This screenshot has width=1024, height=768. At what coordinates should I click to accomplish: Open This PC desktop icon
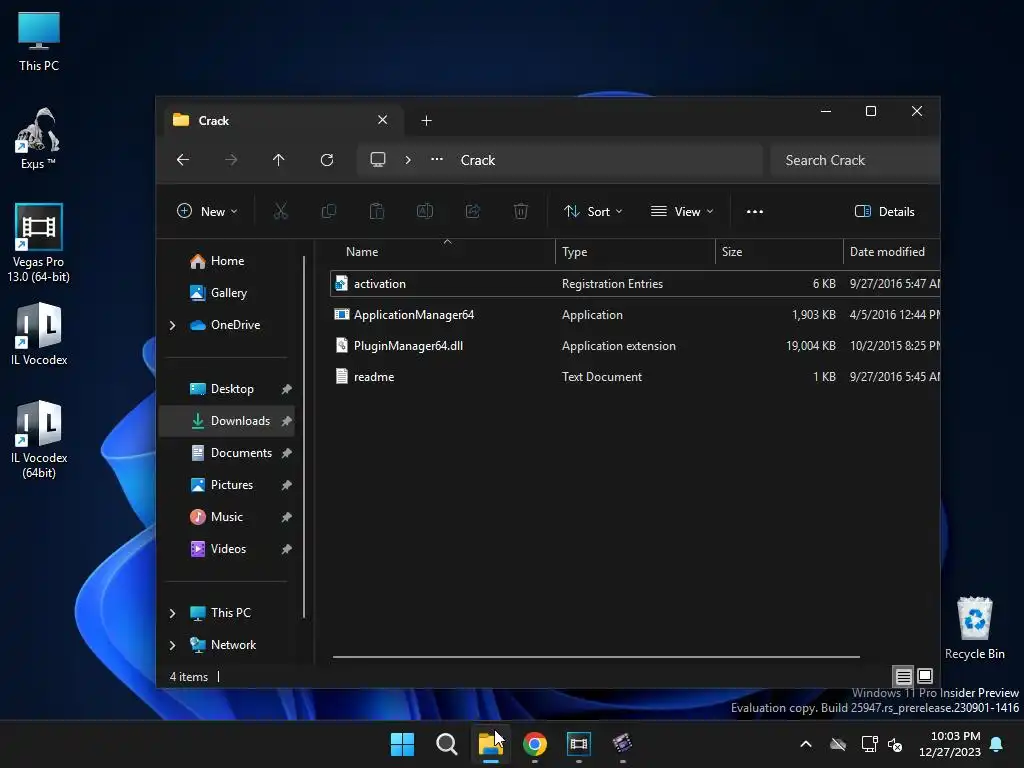[x=39, y=41]
